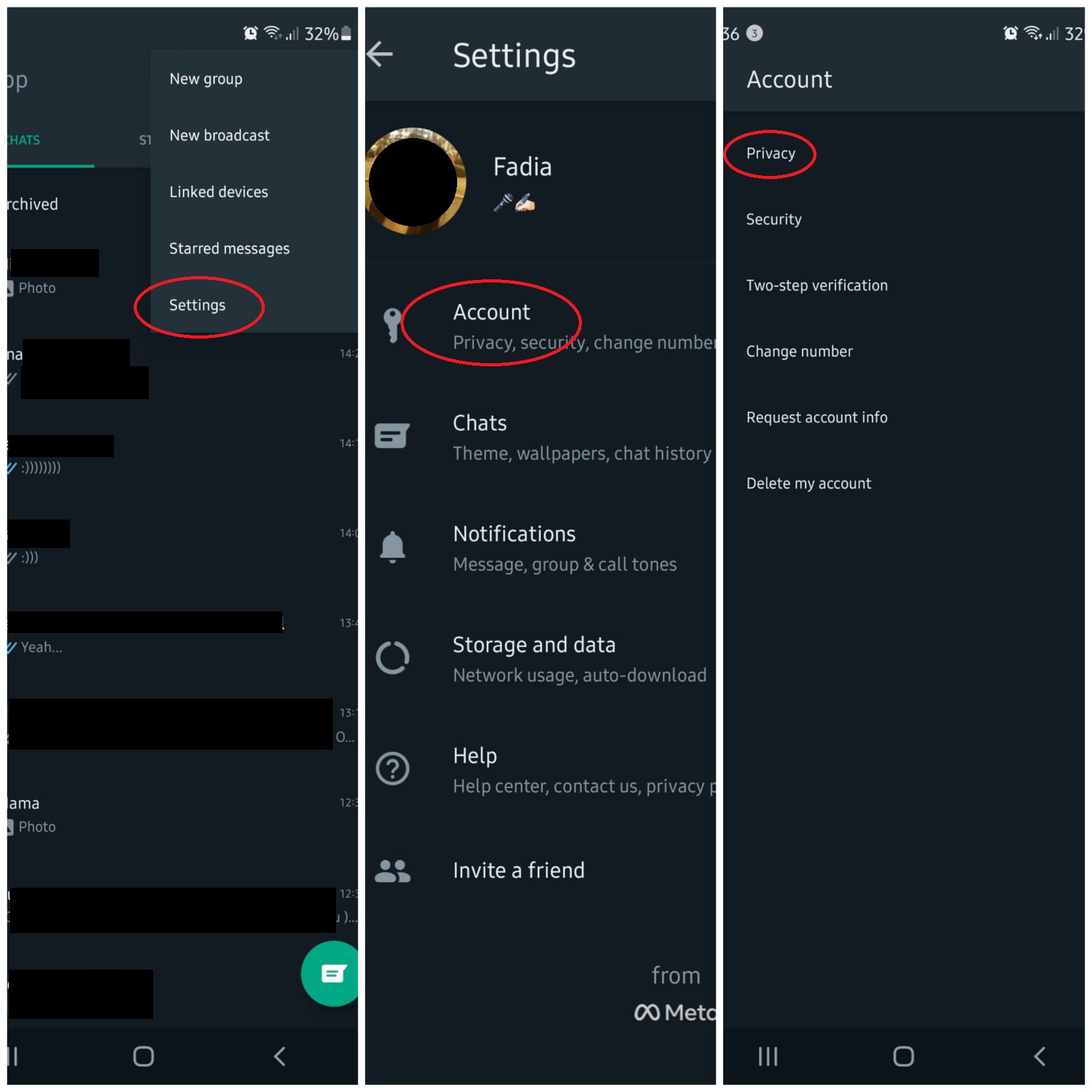Open Delete my account option
Viewport: 1092px width, 1092px height.
coord(808,483)
